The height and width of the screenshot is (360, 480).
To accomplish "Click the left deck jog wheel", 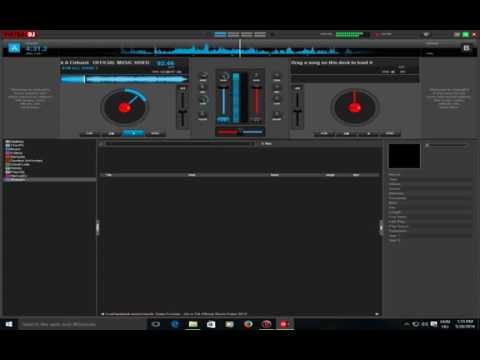I will point(125,107).
